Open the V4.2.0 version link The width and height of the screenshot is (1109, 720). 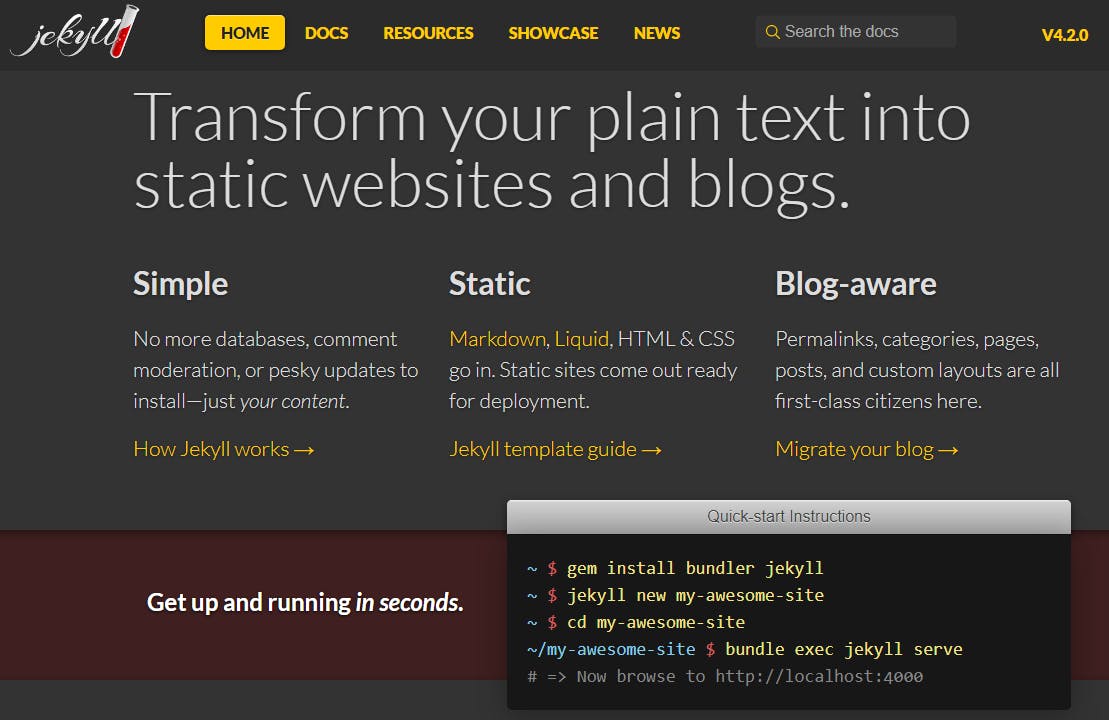pyautogui.click(x=1064, y=33)
